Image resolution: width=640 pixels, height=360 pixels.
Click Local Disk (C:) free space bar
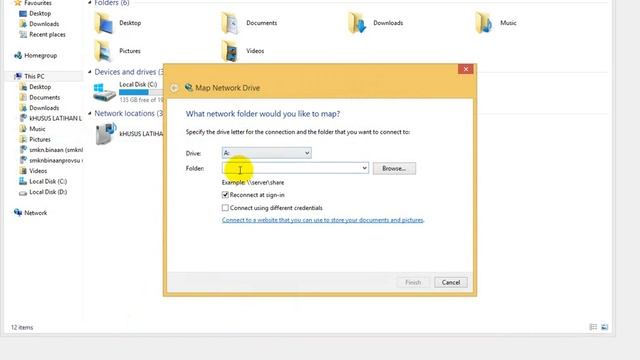[x=141, y=93]
